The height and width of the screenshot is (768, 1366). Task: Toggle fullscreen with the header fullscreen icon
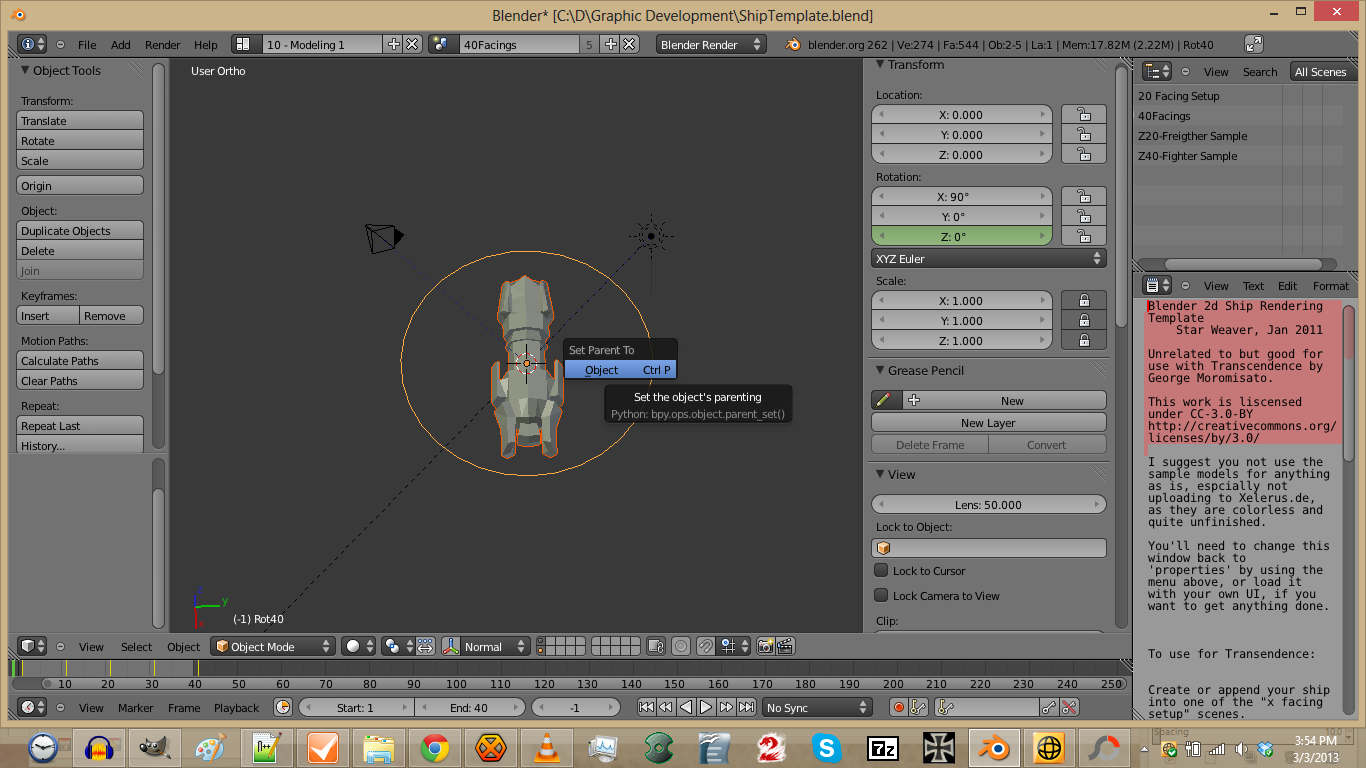(1254, 44)
